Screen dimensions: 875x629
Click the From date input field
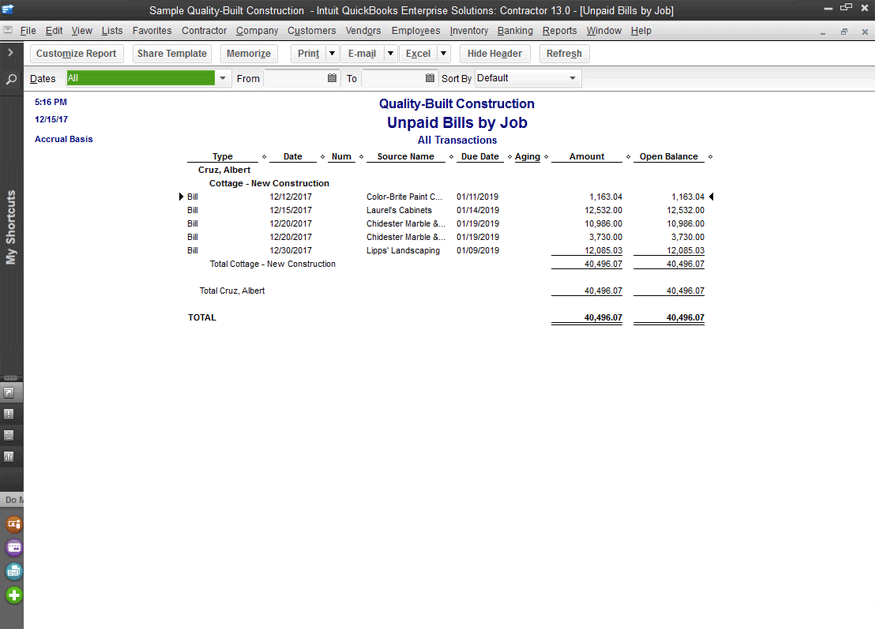tap(294, 78)
